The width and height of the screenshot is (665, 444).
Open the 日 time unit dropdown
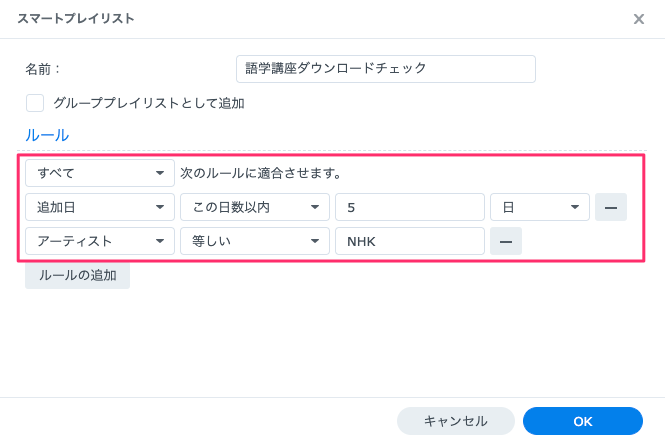[x=540, y=207]
